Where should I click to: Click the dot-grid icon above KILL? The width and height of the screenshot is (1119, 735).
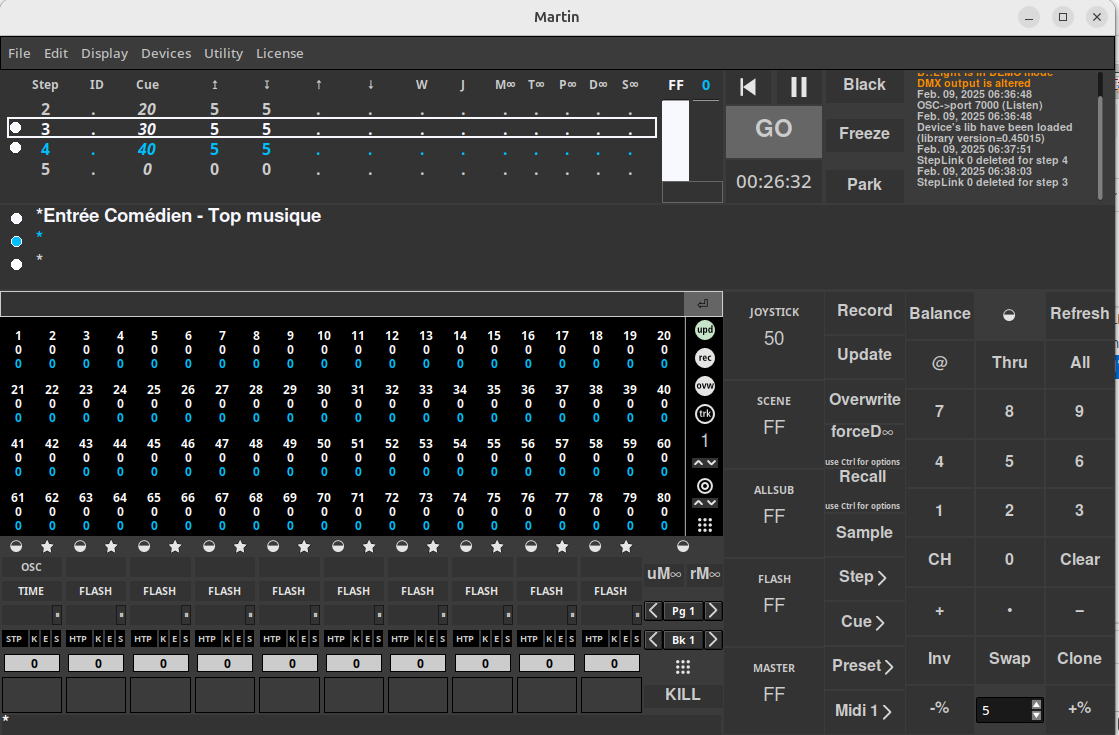click(x=683, y=667)
